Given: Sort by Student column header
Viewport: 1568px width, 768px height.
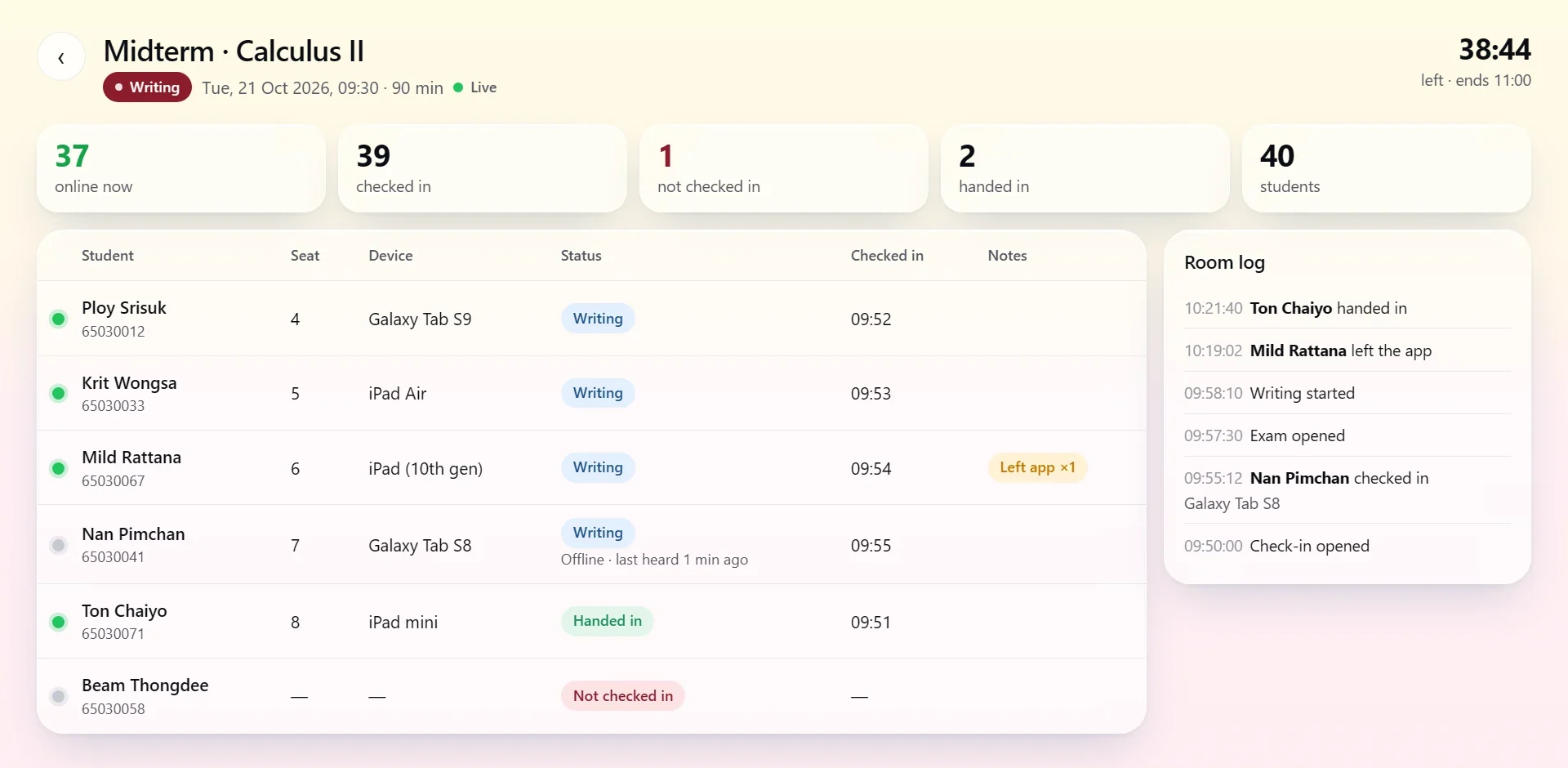Looking at the screenshot, I should 108,256.
